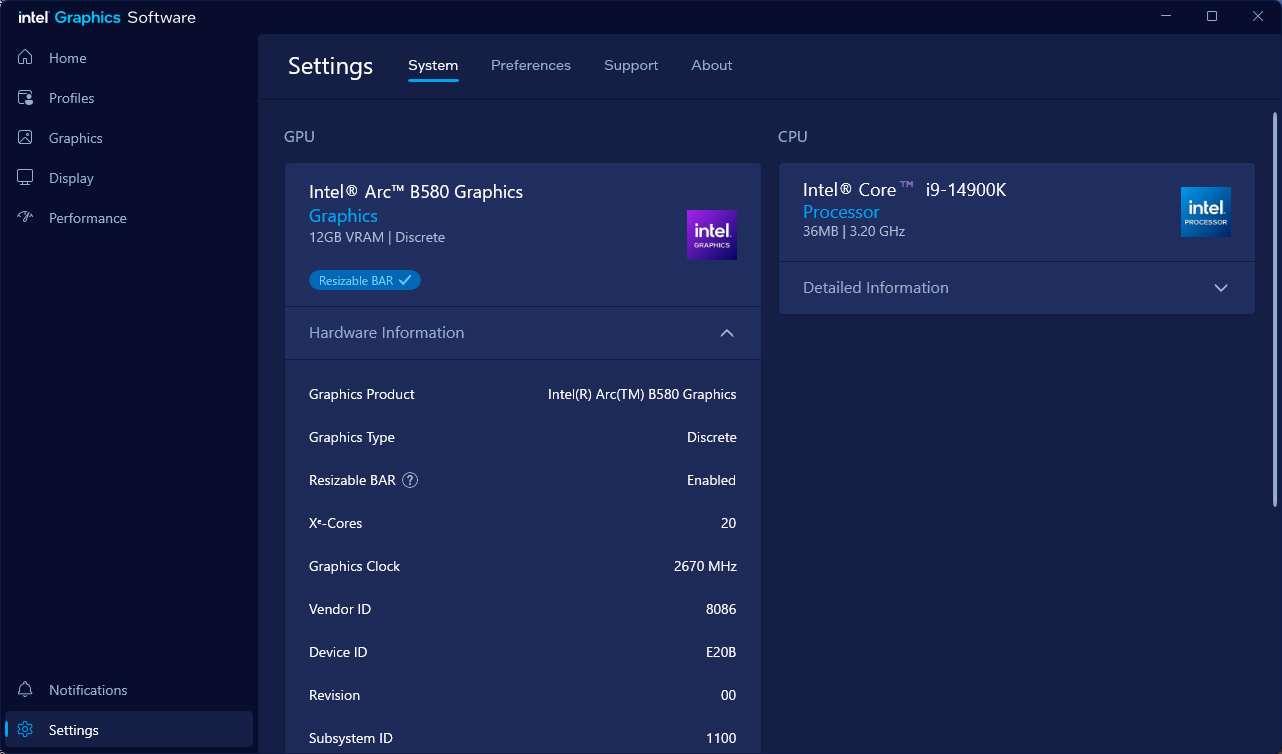Switch to the Support tab
Viewport: 1282px width, 754px height.
[x=631, y=66]
